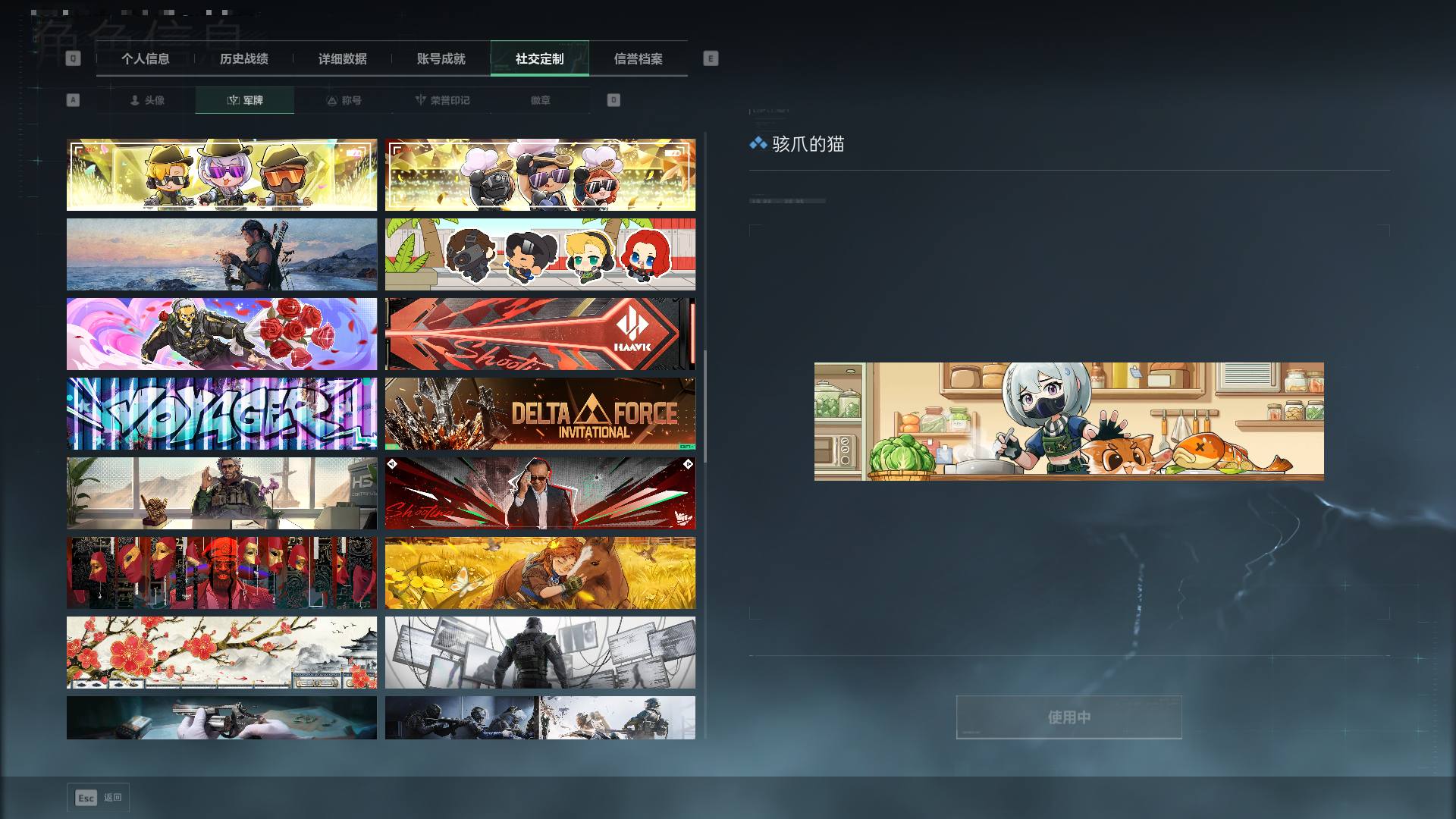This screenshot has width=1456, height=819.
Task: Click the blue diamond icon beside 骇爪的猫
Action: (758, 143)
